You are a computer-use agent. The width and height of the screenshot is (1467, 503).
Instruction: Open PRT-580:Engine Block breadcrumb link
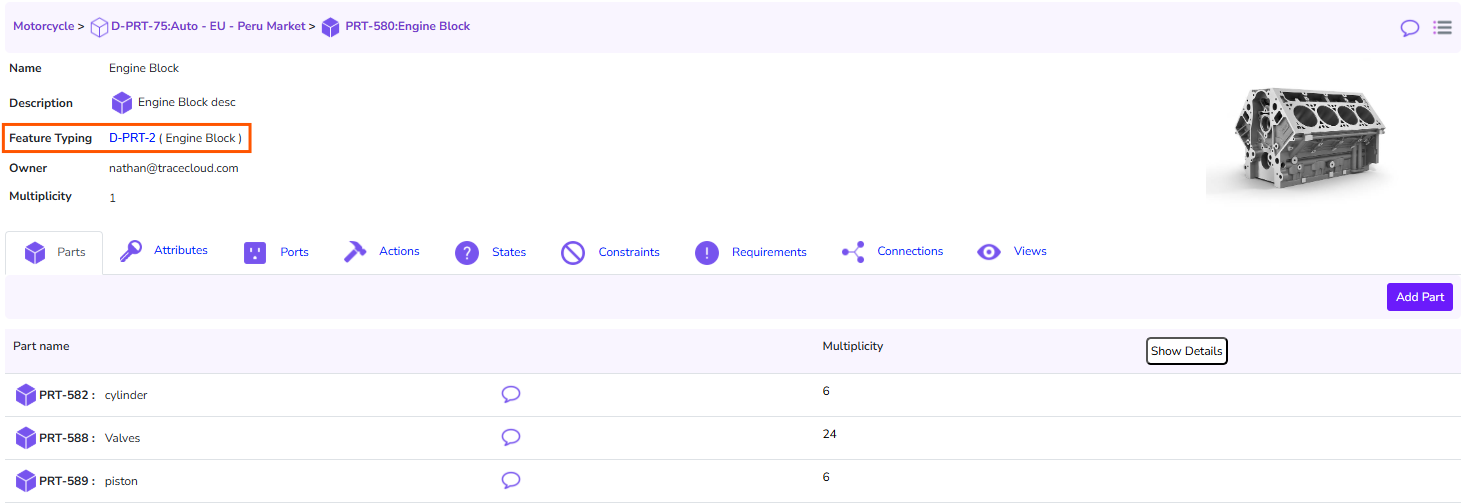tap(407, 26)
